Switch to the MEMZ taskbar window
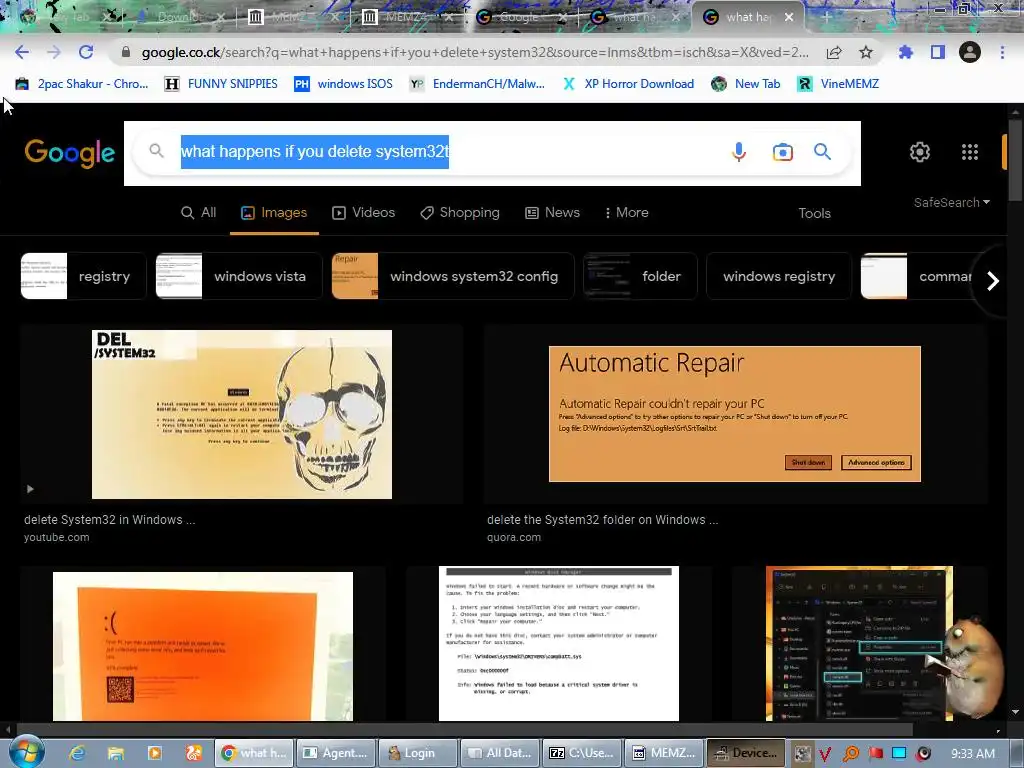This screenshot has width=1024, height=768. click(664, 753)
